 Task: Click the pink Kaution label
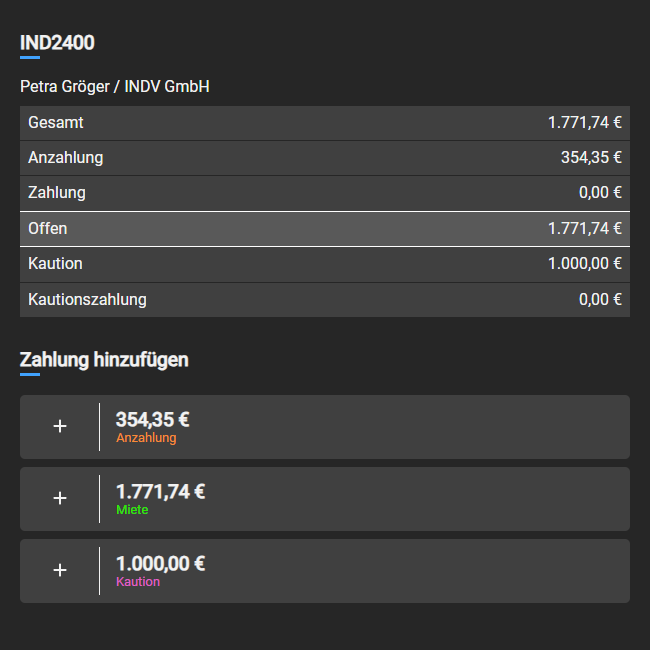[138, 582]
